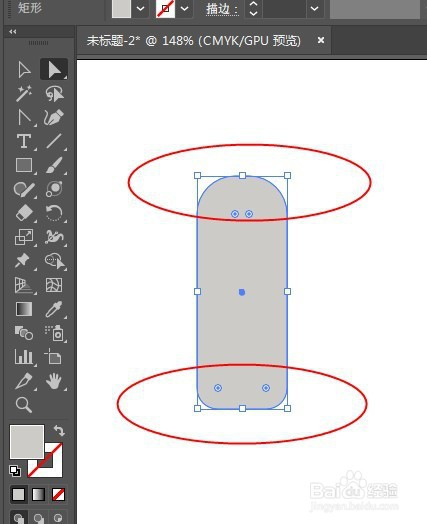Set paint mode to None
Screen dimensions: 427x524
click(58, 494)
